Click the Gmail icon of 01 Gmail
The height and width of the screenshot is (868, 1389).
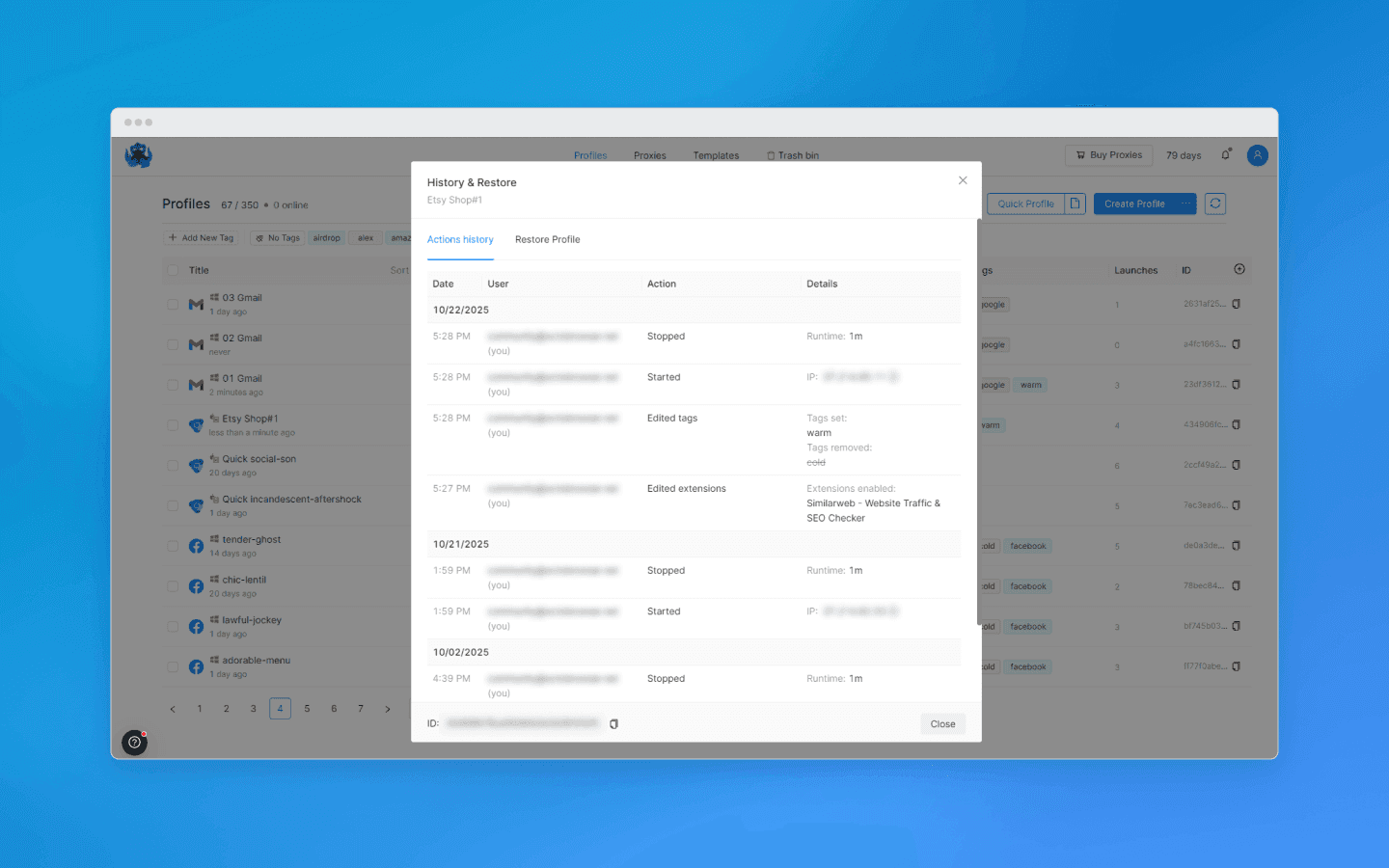(196, 385)
